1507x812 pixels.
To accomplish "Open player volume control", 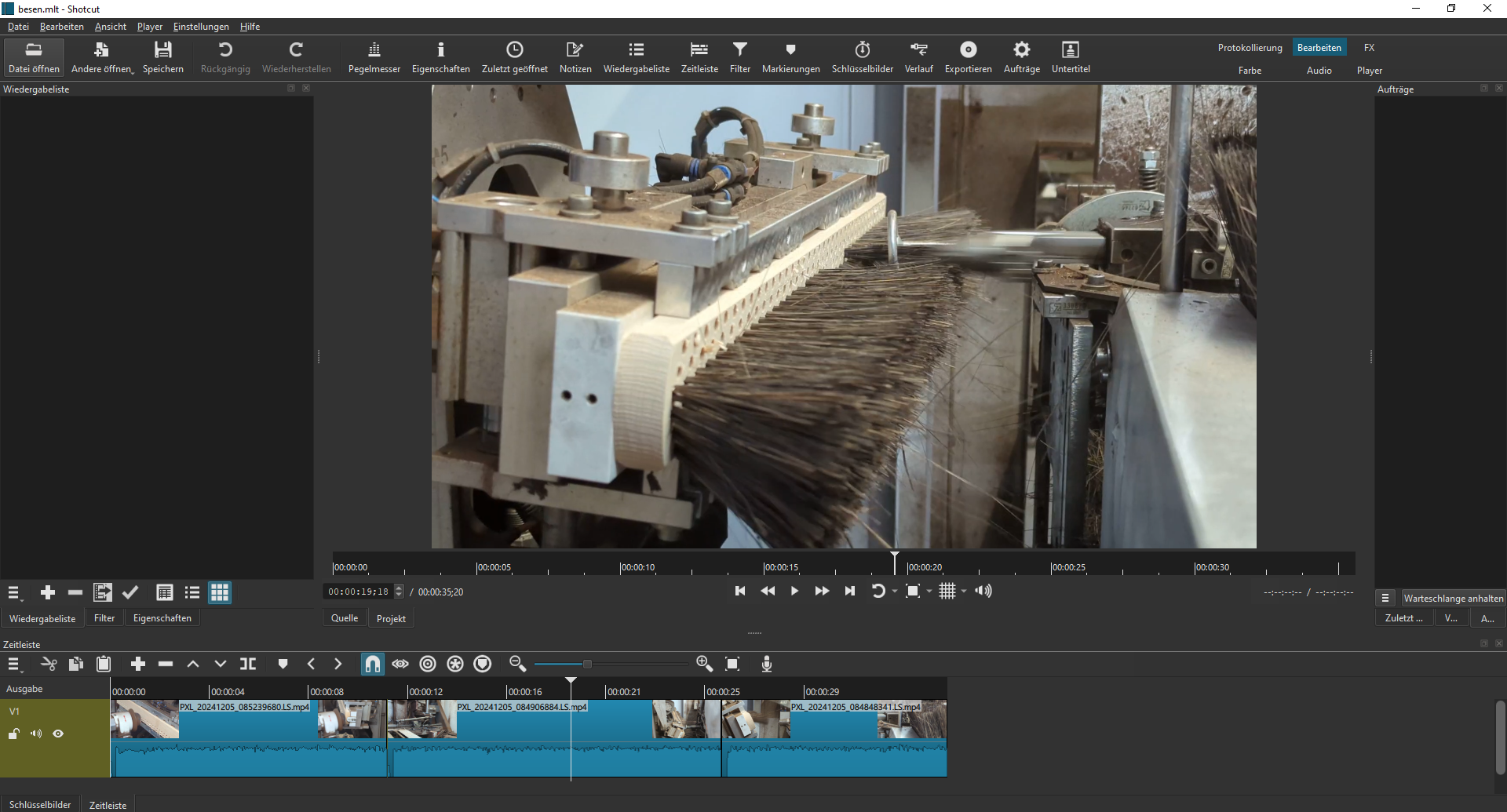I will [983, 592].
